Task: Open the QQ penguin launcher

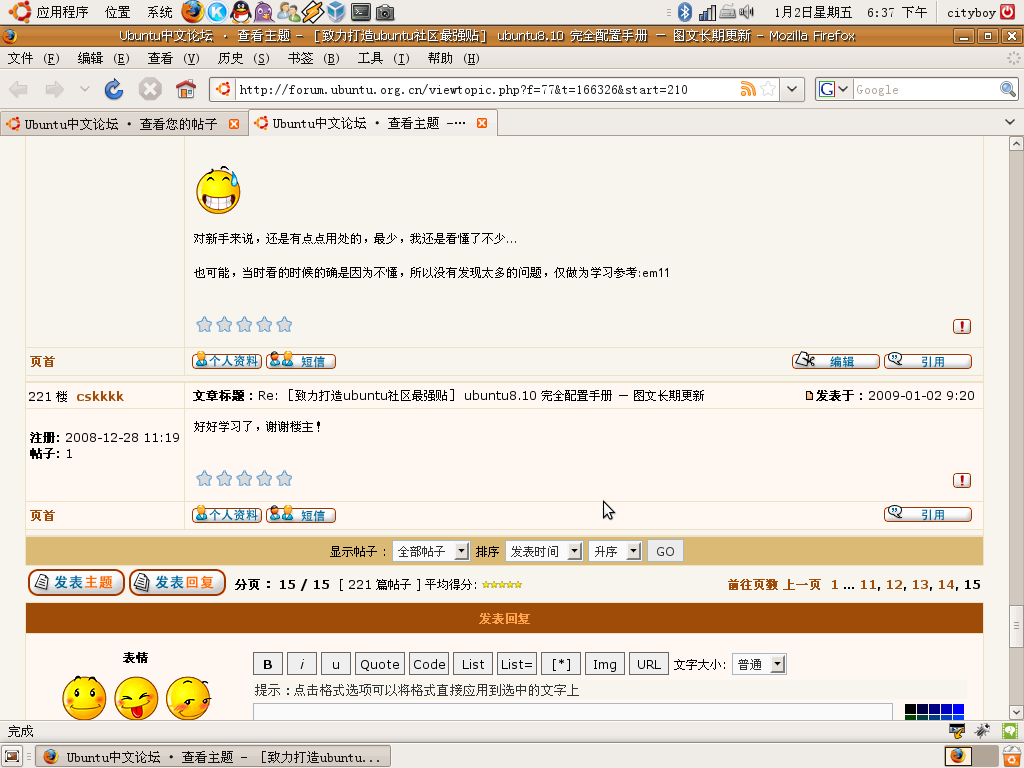Action: 241,11
